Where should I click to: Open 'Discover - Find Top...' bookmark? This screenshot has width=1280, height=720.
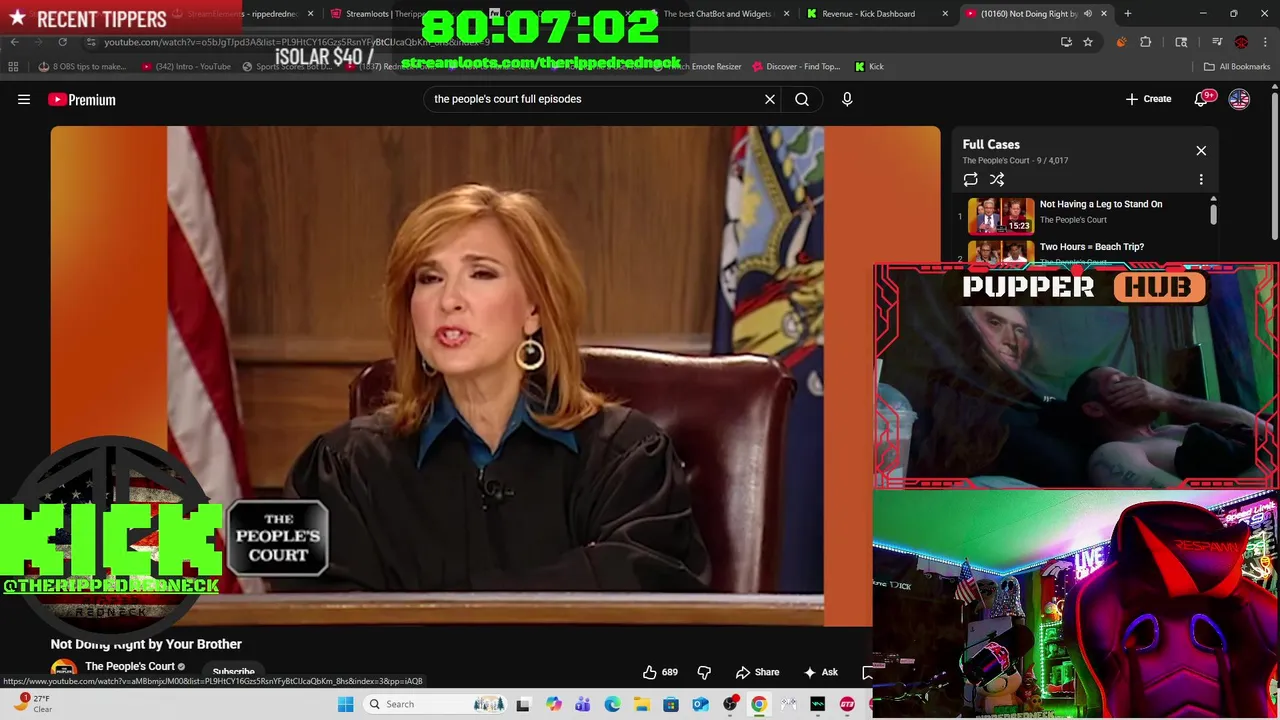(796, 67)
